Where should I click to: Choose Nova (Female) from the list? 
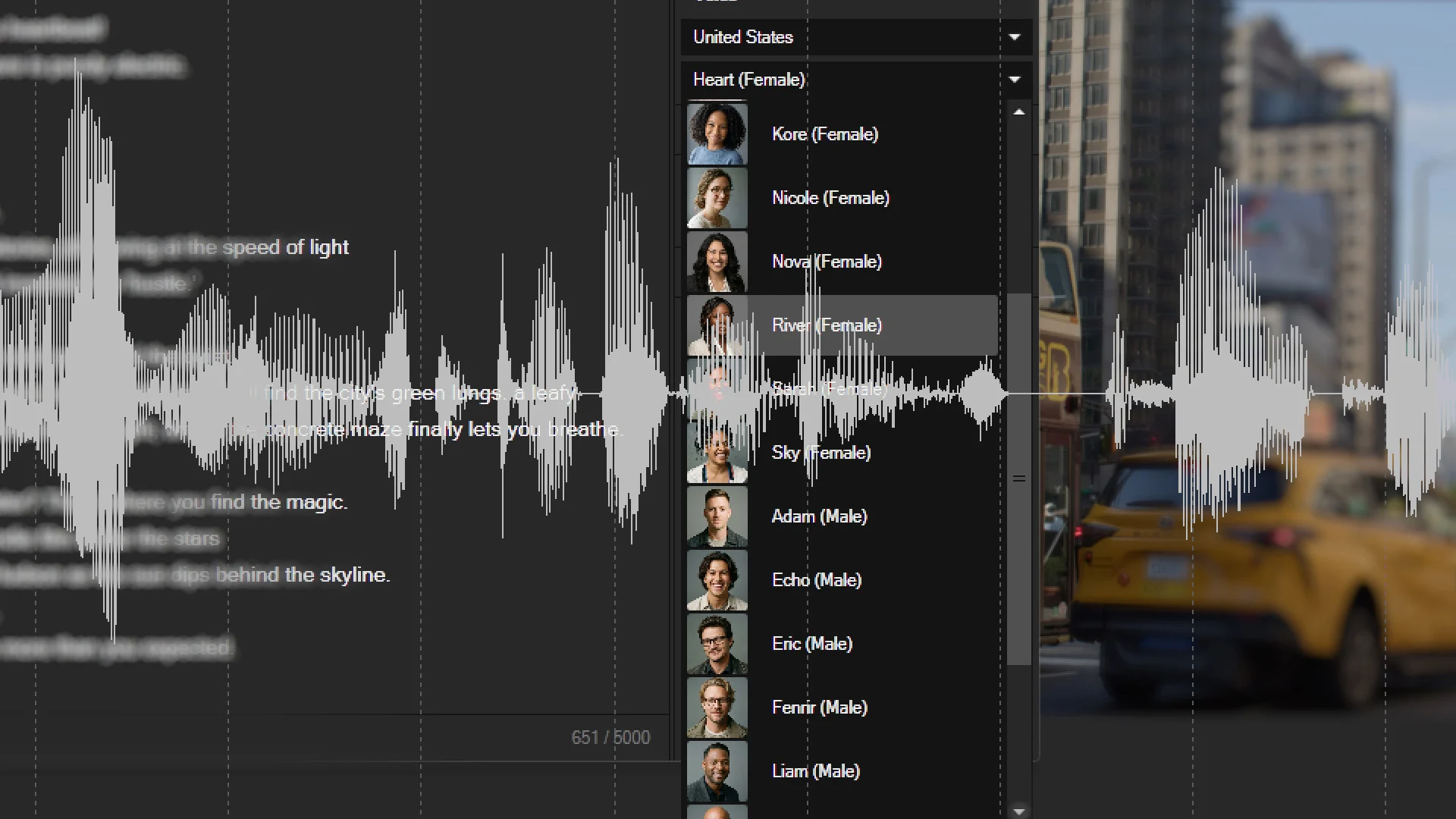pos(827,262)
